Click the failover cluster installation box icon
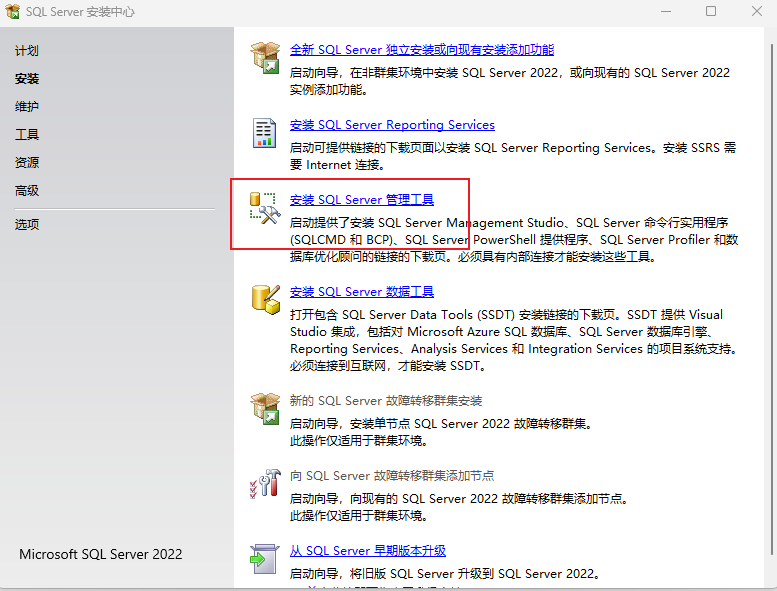Viewport: 777px width, 591px height. 266,408
